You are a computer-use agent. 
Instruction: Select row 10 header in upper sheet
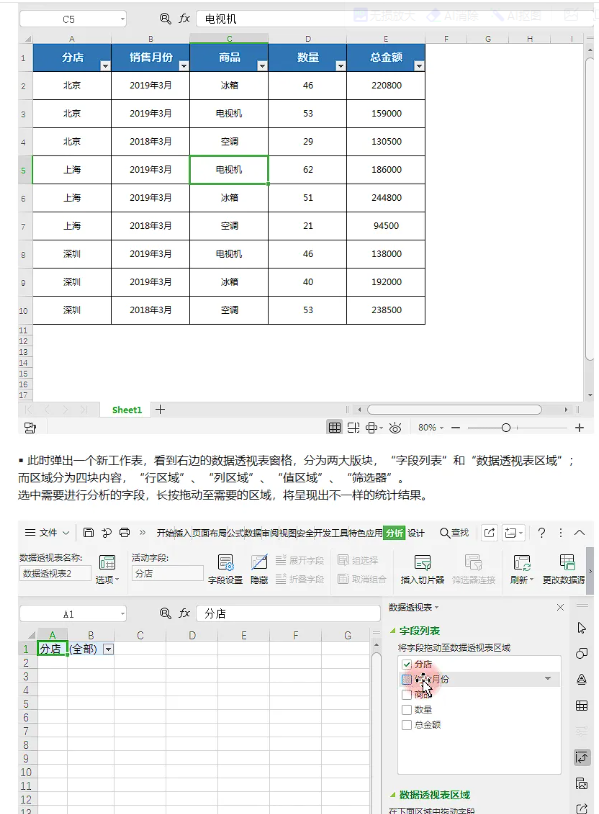tap(24, 311)
